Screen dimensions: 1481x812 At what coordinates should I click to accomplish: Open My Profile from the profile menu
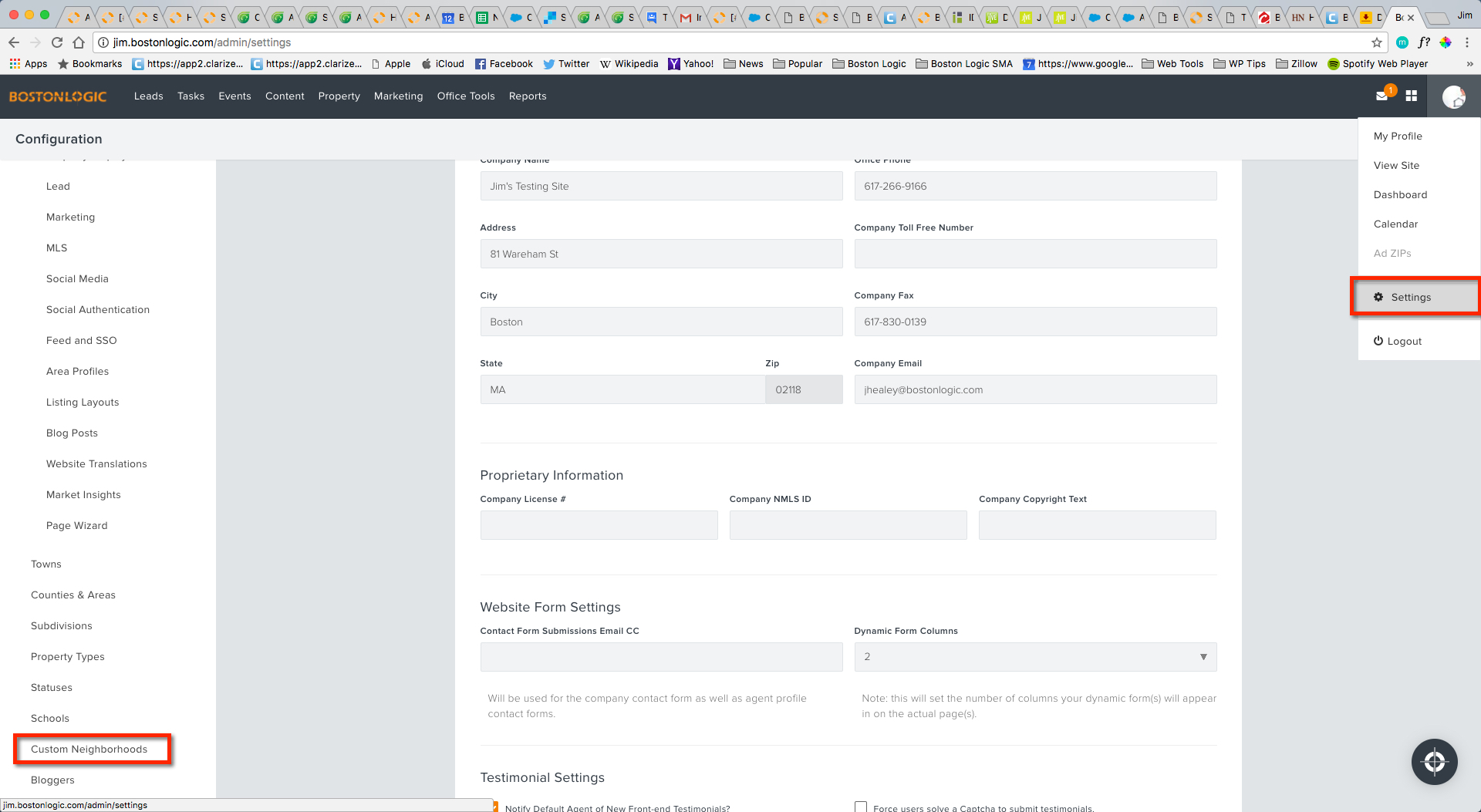tap(1398, 136)
